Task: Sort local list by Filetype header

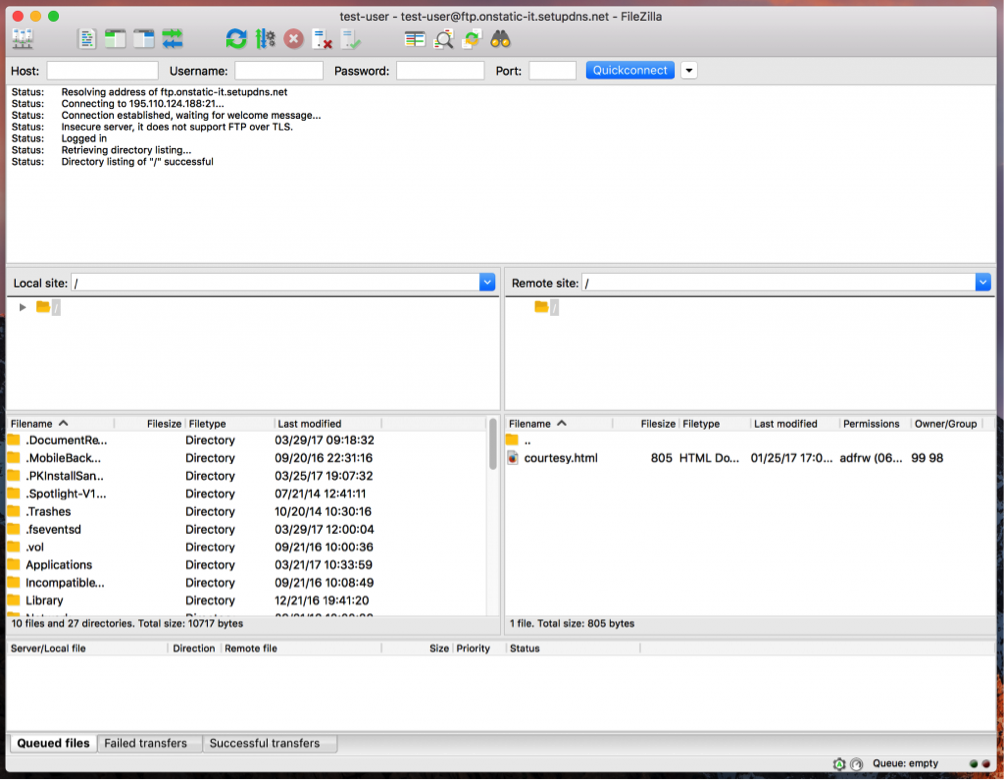Action: tap(230, 423)
